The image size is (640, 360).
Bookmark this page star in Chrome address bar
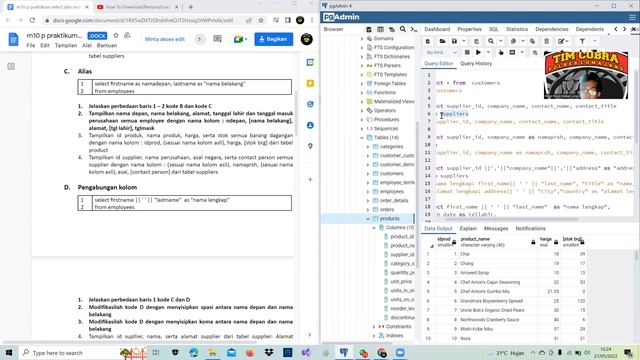[261, 20]
